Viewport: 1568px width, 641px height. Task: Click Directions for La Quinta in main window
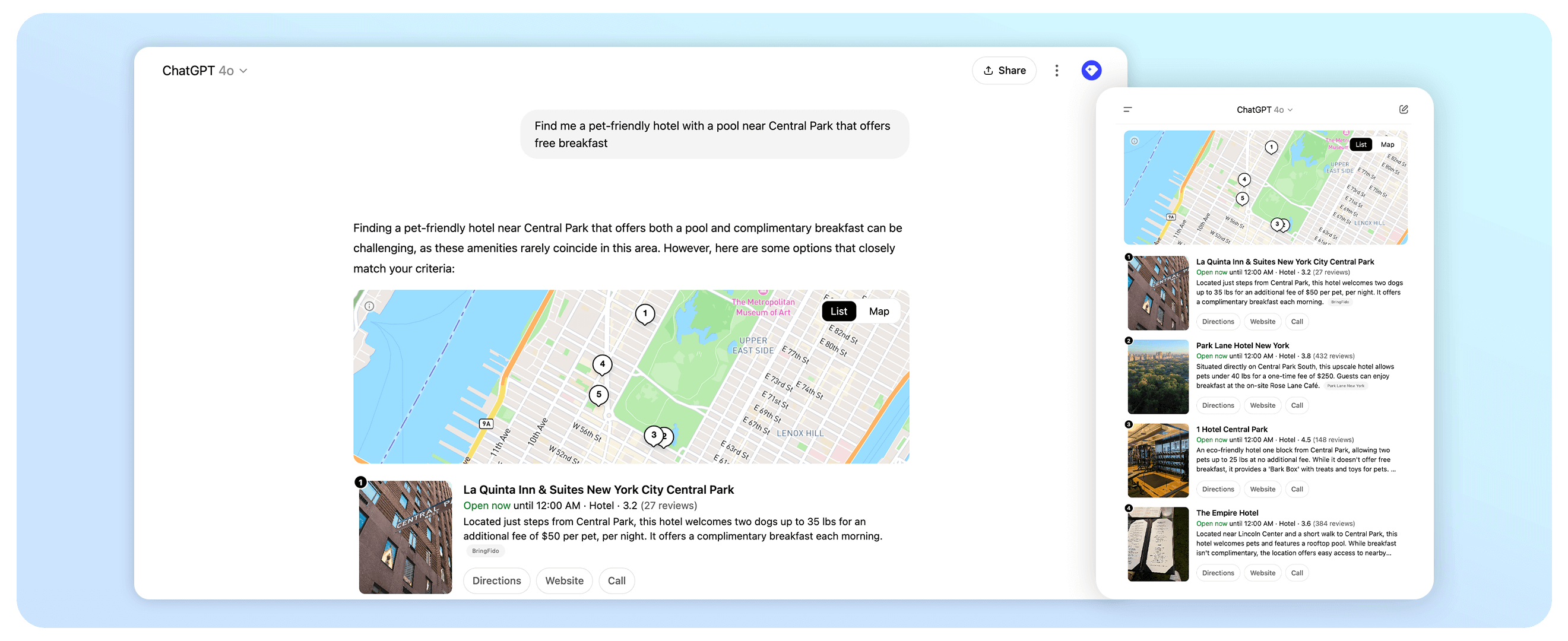pyautogui.click(x=497, y=580)
